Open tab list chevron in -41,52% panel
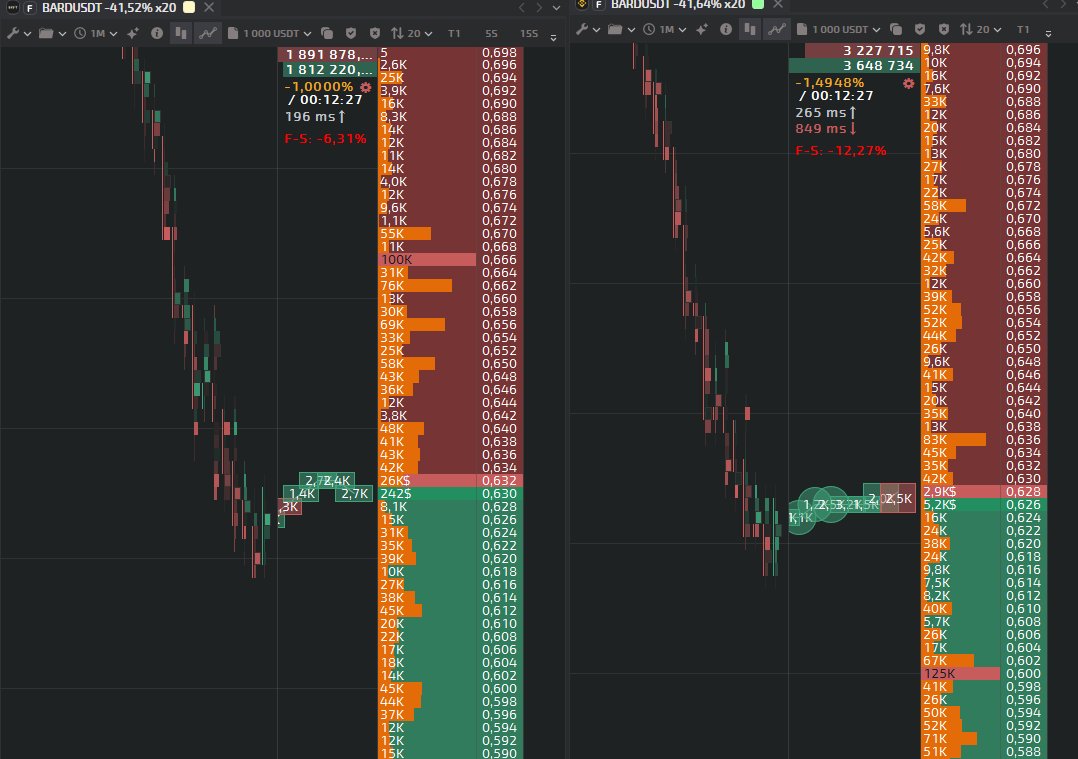This screenshot has height=759, width=1078. point(556,8)
